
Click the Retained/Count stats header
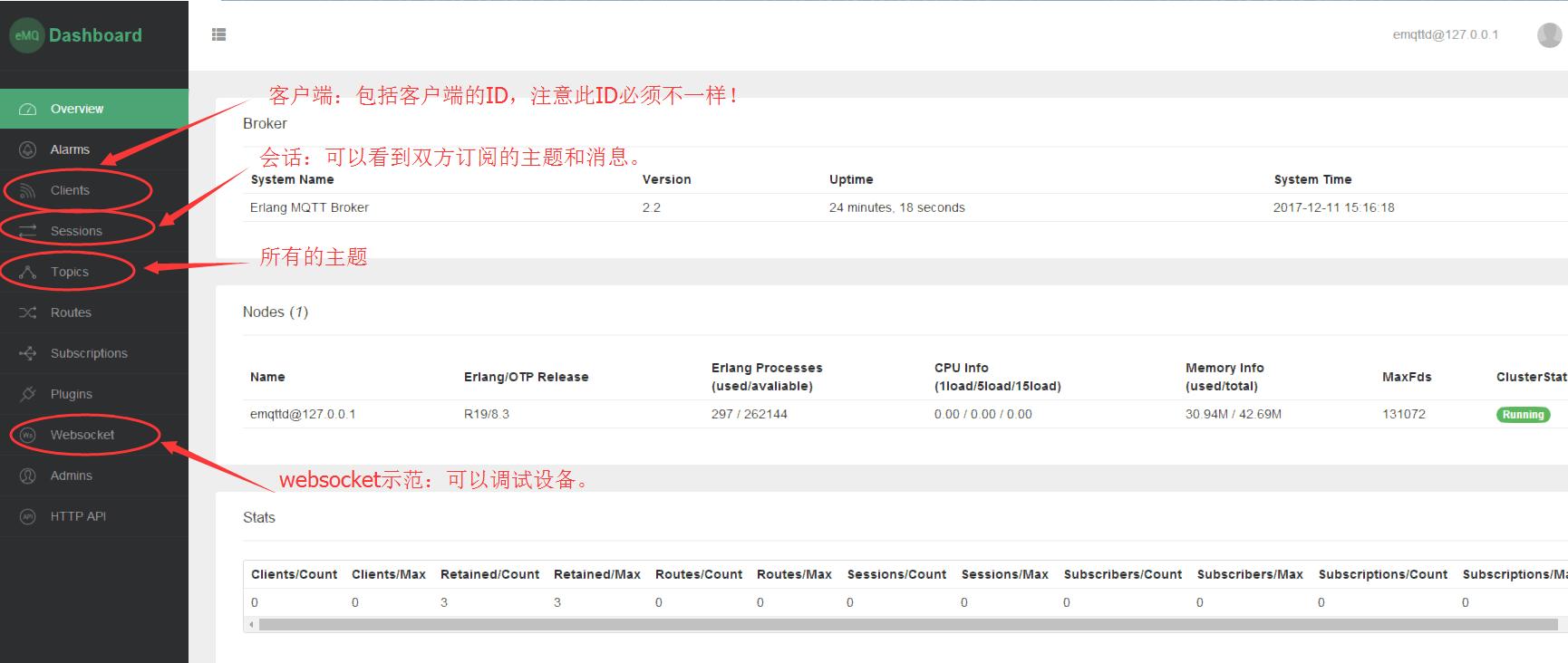(x=489, y=574)
